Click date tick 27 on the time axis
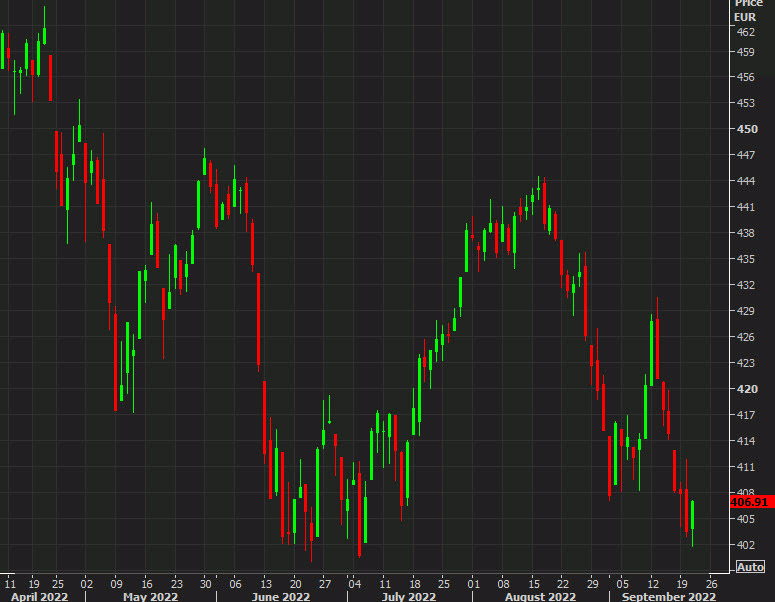775x602 pixels. click(325, 584)
